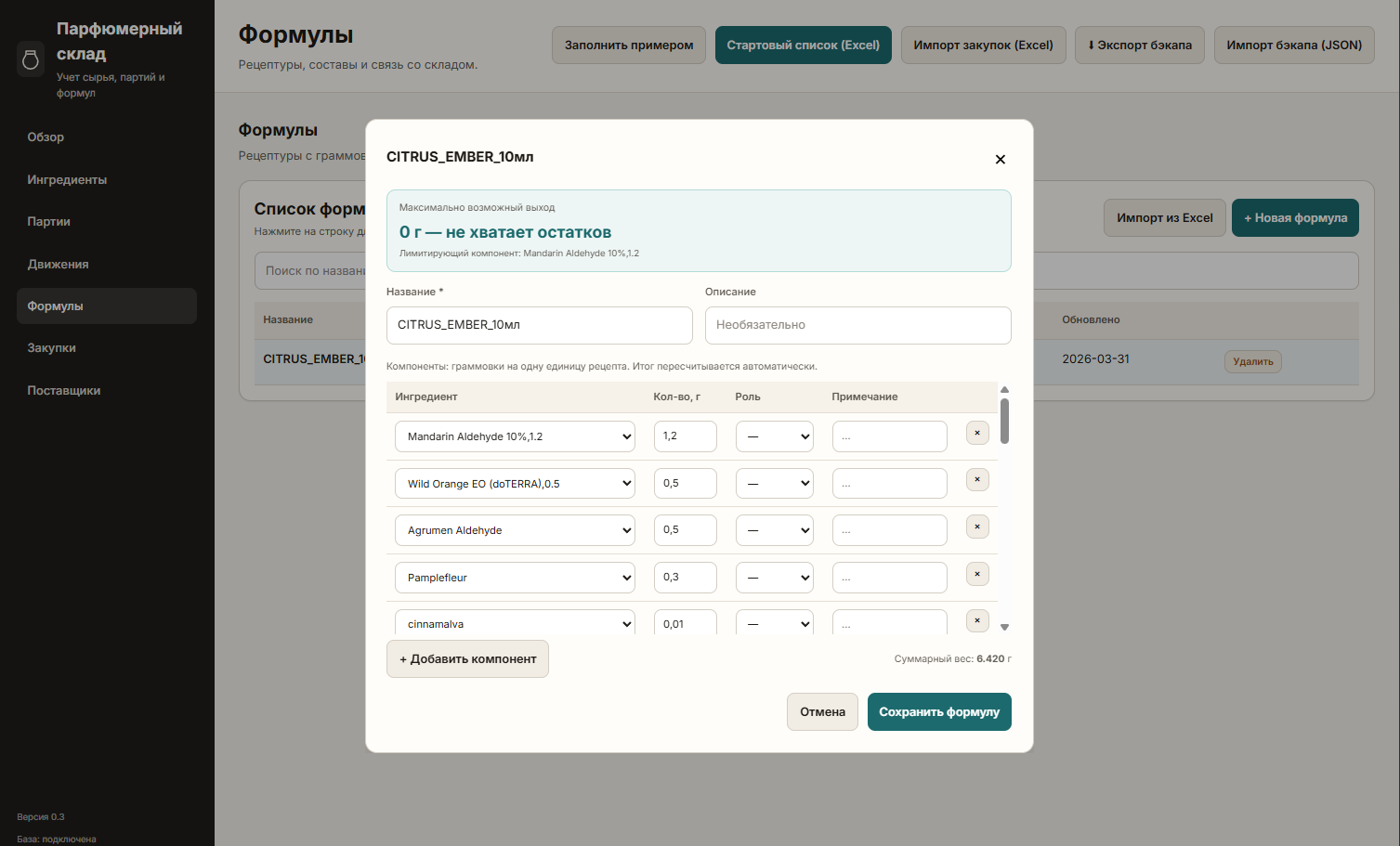Expand role dropdown for Wild Orange EO
Viewport: 1400px width, 846px height.
[774, 484]
